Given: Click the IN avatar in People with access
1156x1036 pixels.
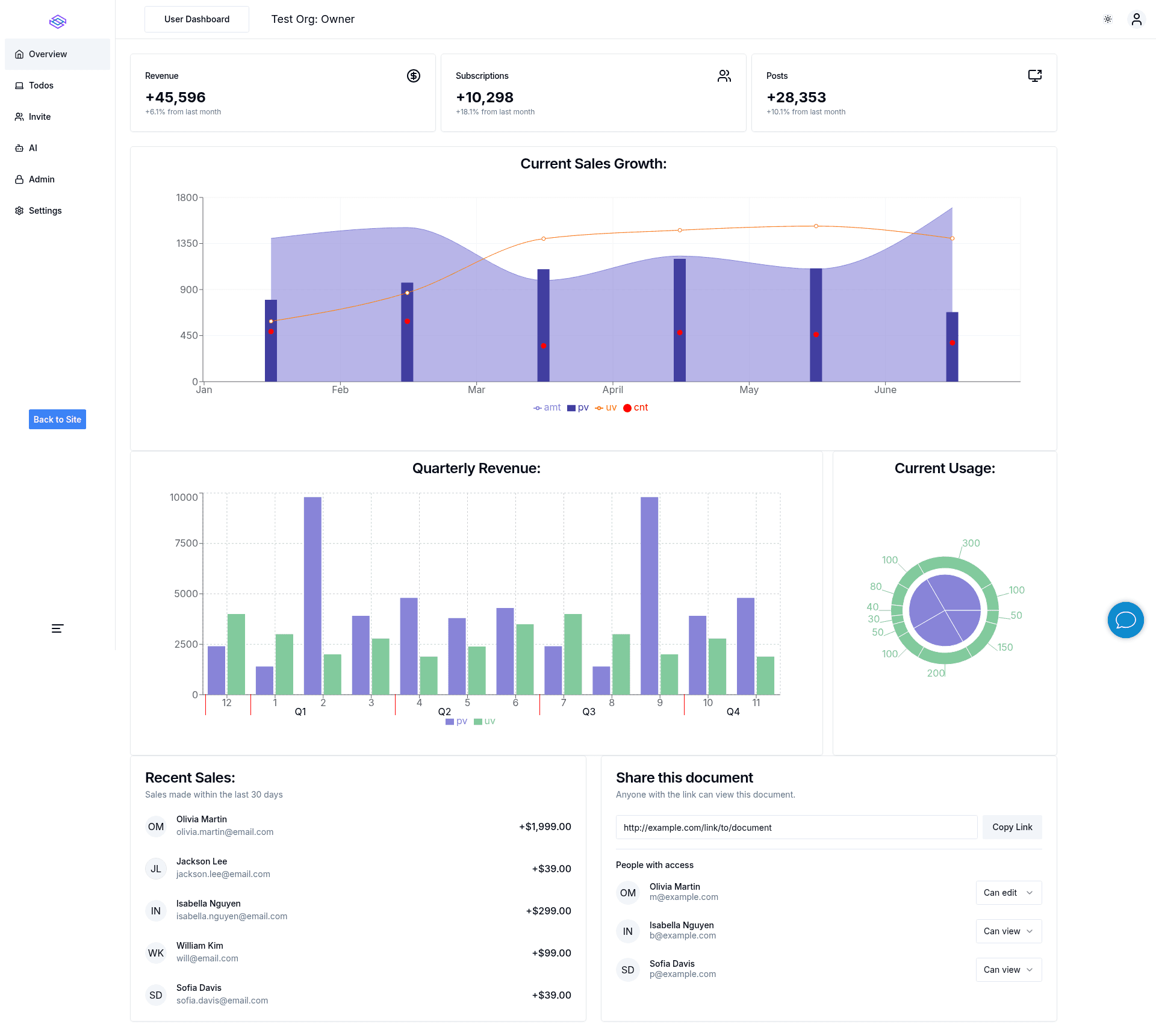Looking at the screenshot, I should 628,931.
